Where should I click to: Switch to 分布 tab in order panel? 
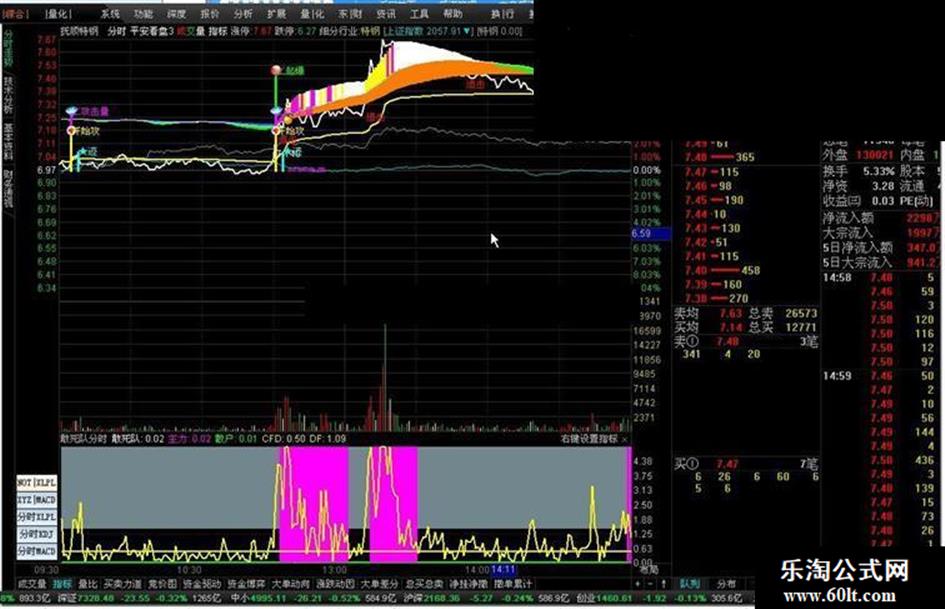726,584
